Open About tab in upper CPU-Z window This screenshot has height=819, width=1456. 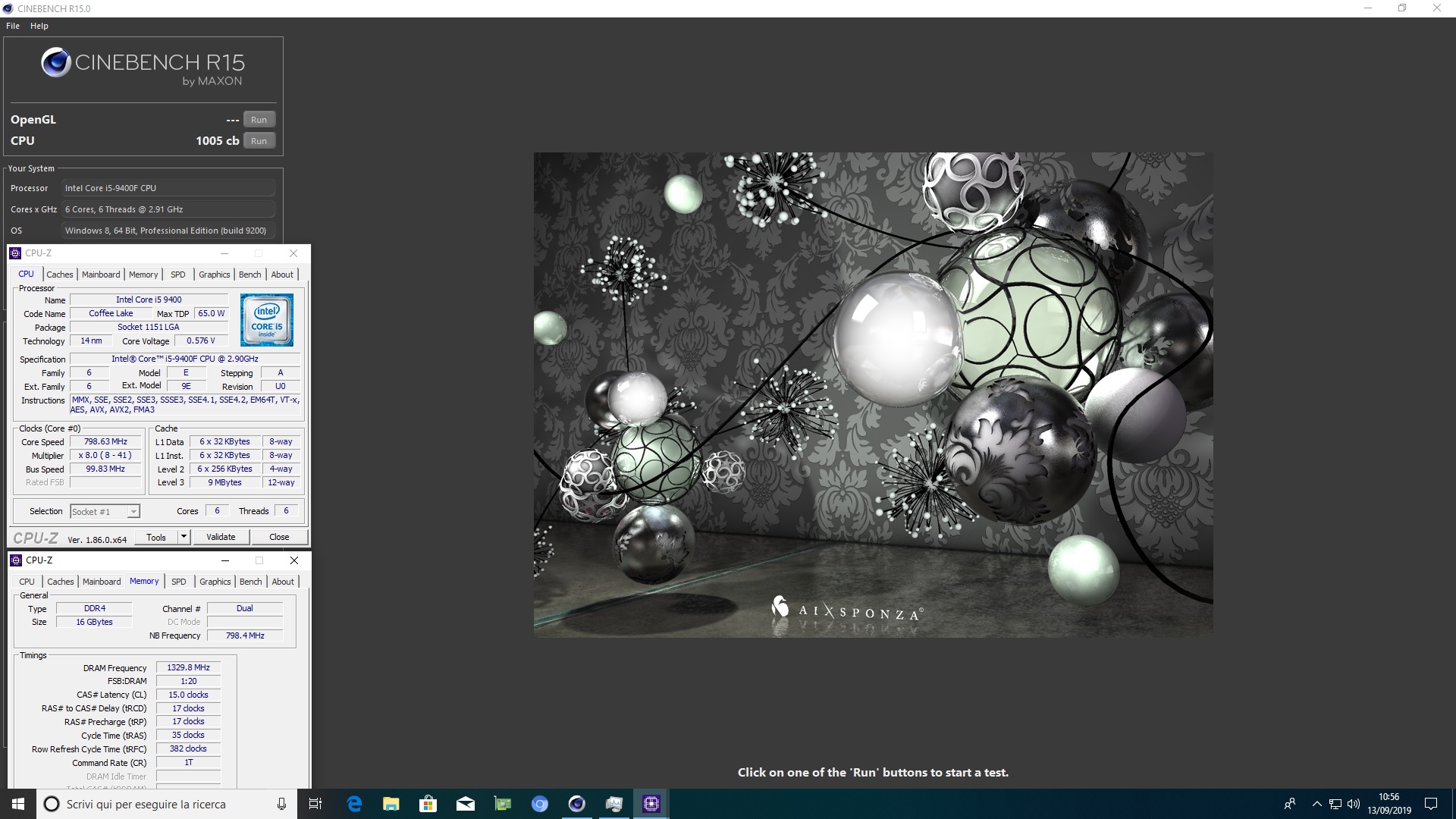[x=282, y=275]
